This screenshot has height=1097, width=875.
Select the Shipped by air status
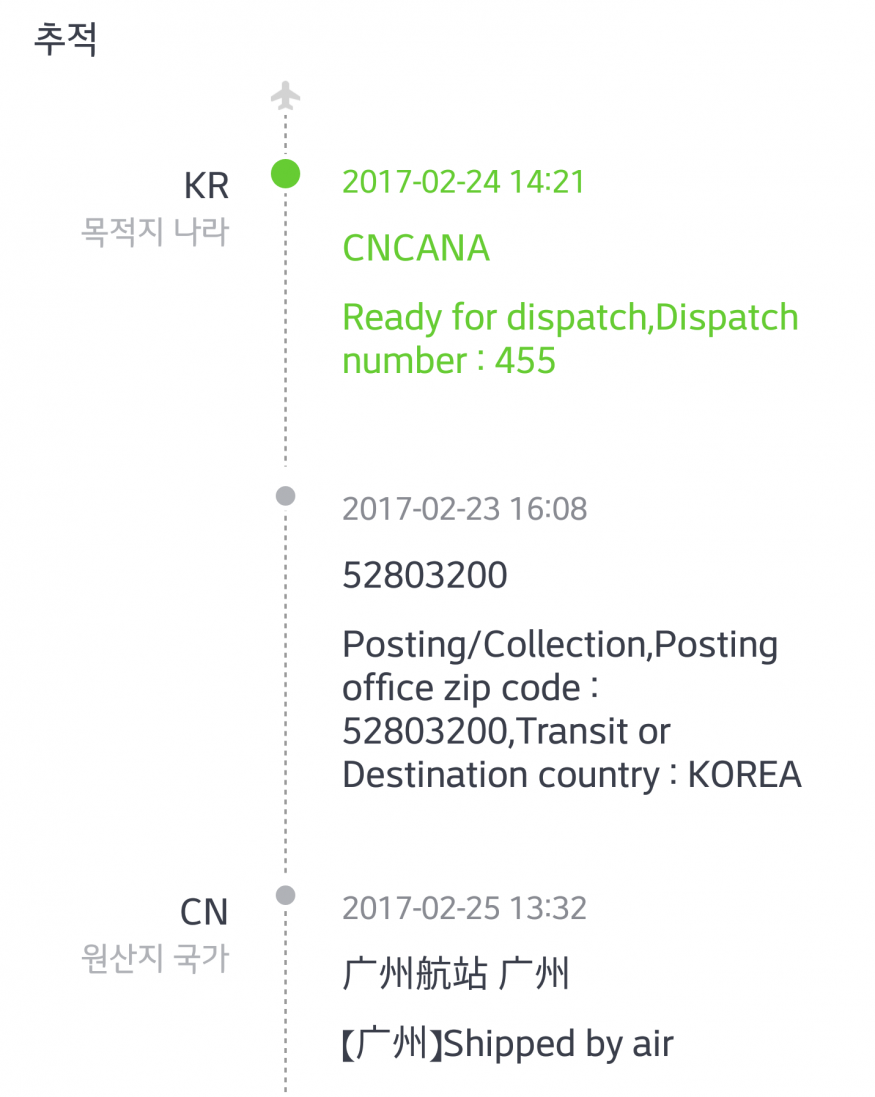(508, 1044)
